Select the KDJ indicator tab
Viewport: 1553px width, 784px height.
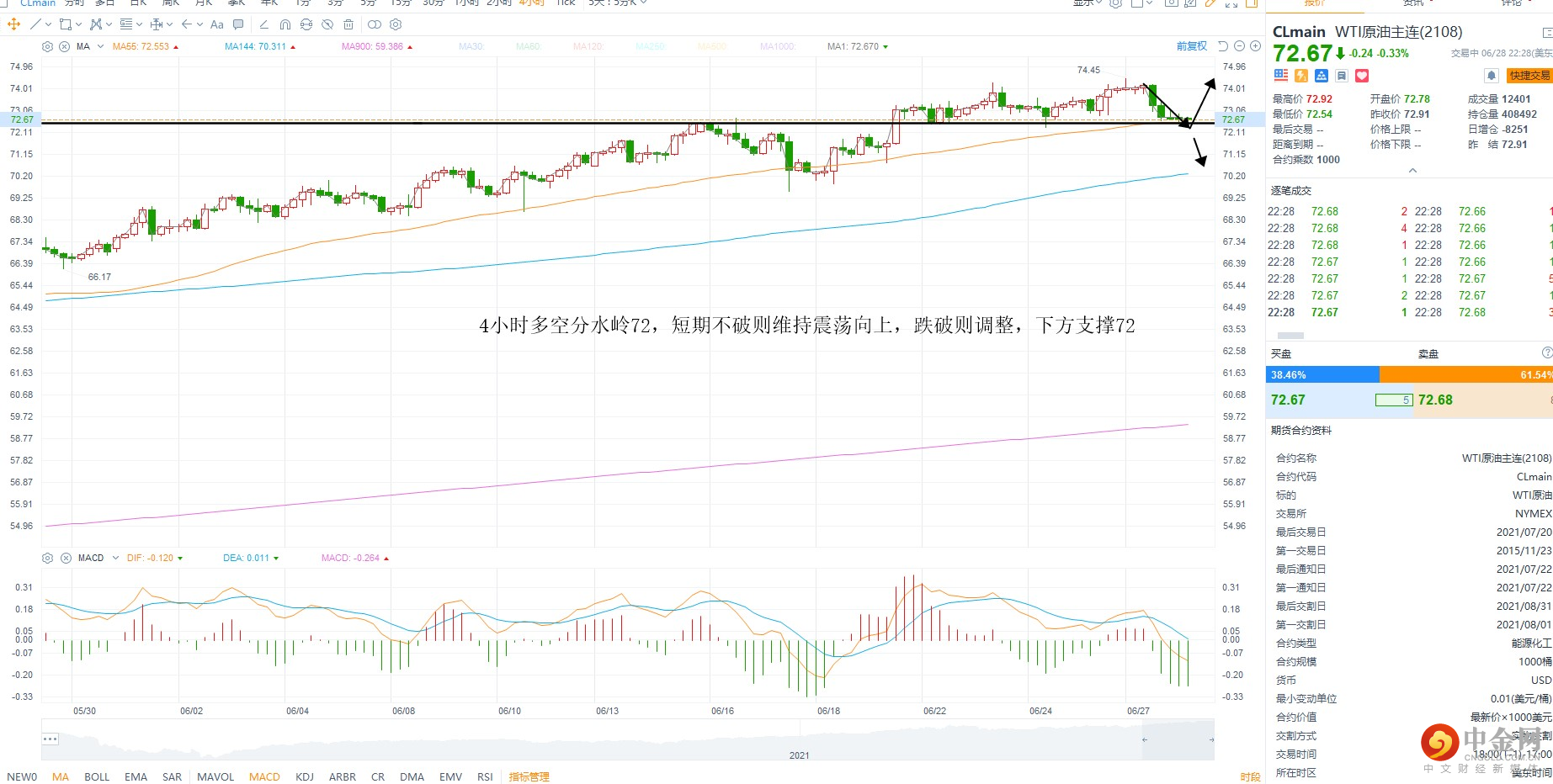(x=305, y=776)
